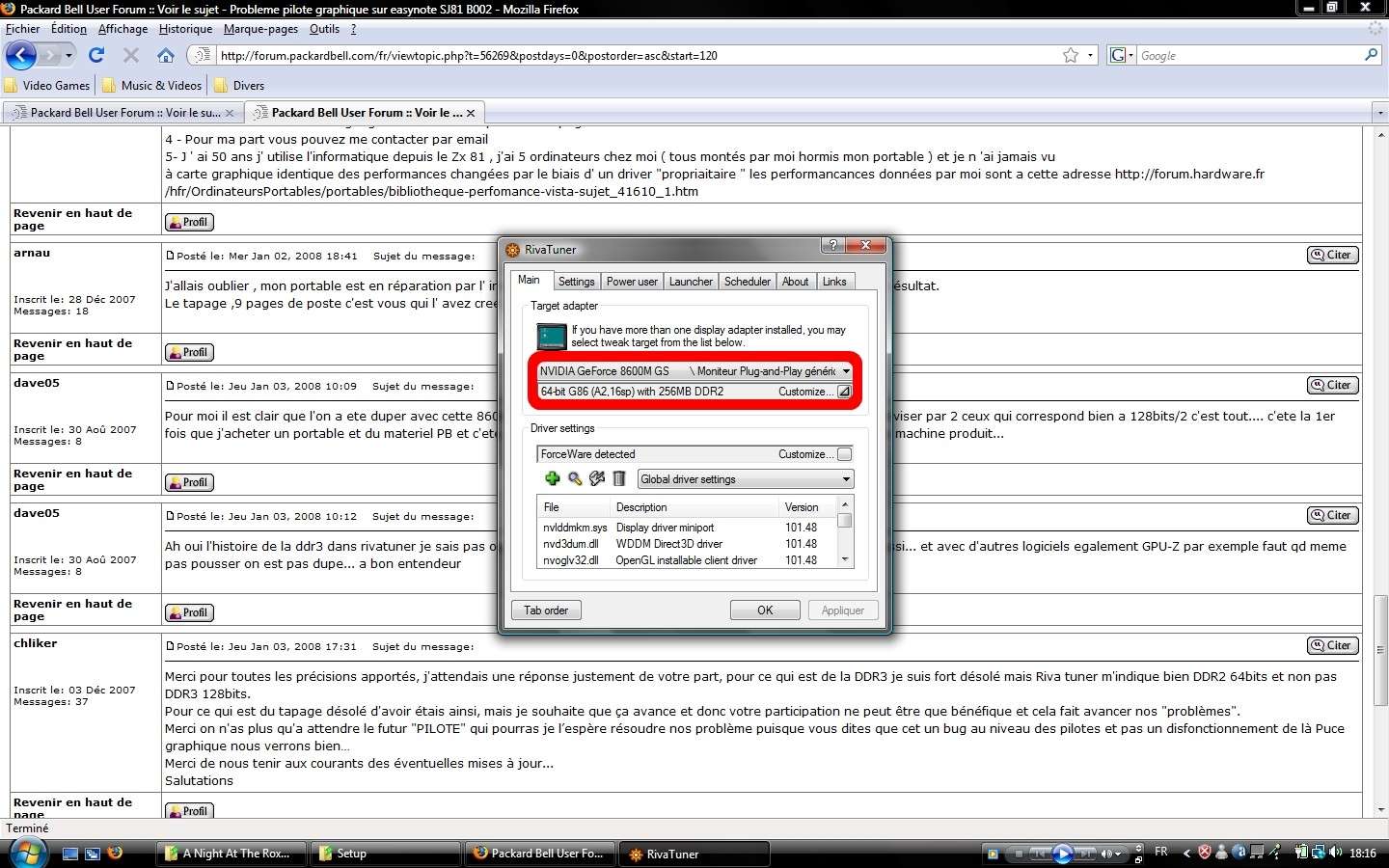Image resolution: width=1389 pixels, height=868 pixels.
Task: Click the green plus add driver icon
Action: (553, 478)
